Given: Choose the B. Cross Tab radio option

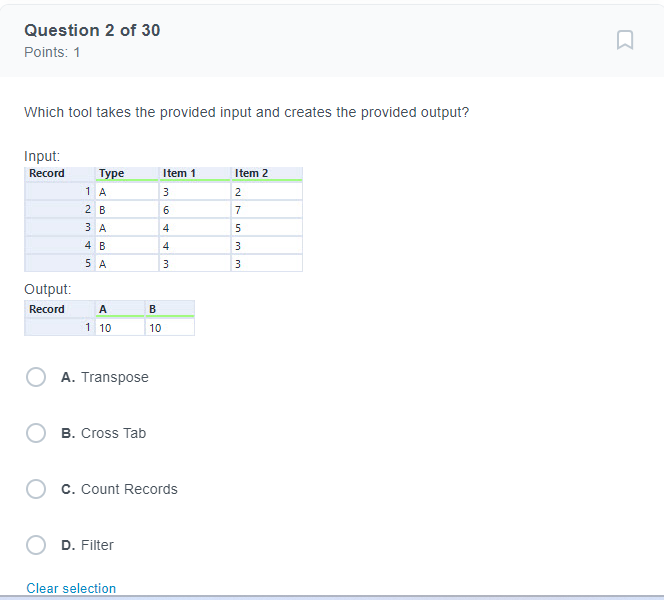Looking at the screenshot, I should pyautogui.click(x=36, y=433).
